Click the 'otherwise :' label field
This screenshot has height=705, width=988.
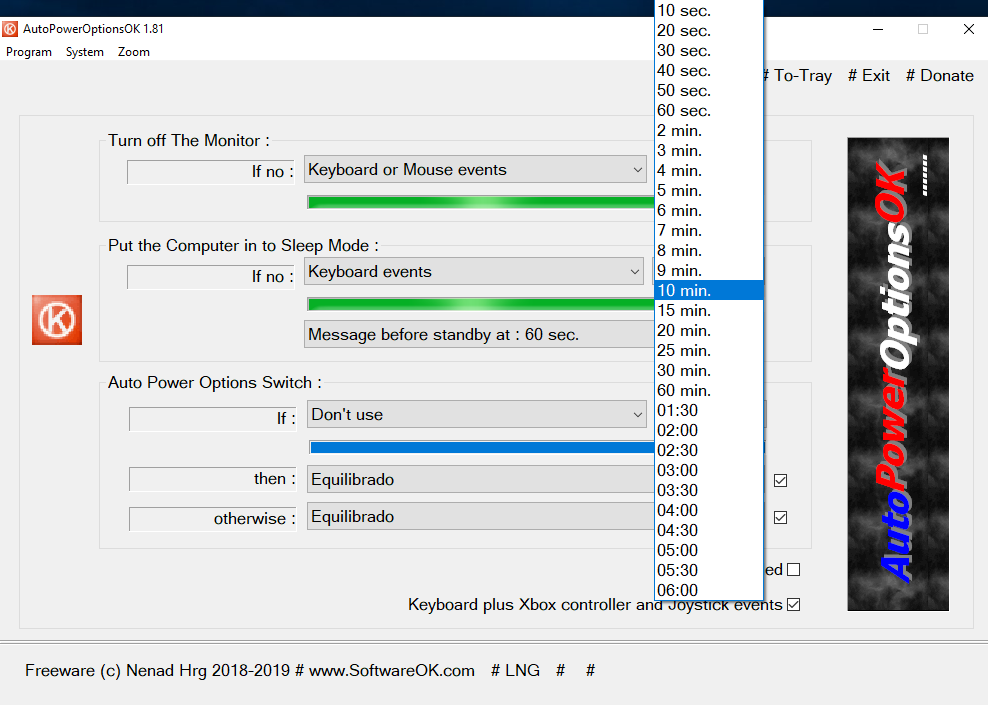(213, 519)
